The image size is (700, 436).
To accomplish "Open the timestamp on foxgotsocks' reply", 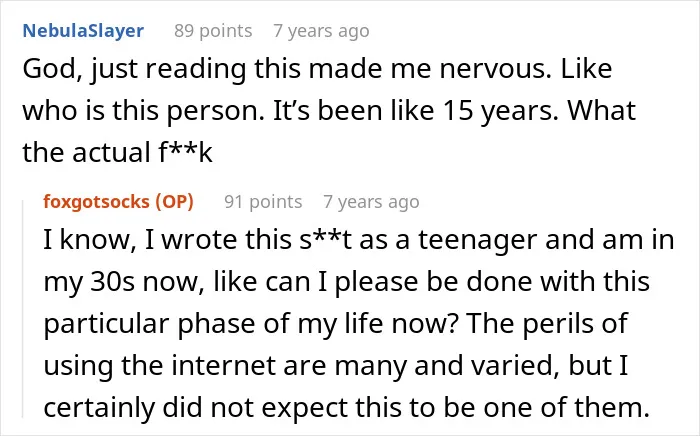I will 371,202.
